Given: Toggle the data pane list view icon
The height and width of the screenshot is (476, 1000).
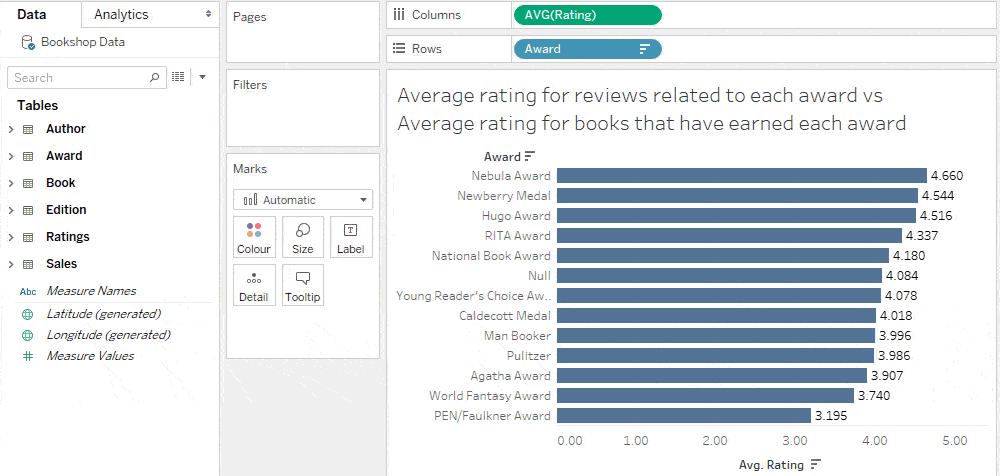Looking at the screenshot, I should (x=179, y=77).
